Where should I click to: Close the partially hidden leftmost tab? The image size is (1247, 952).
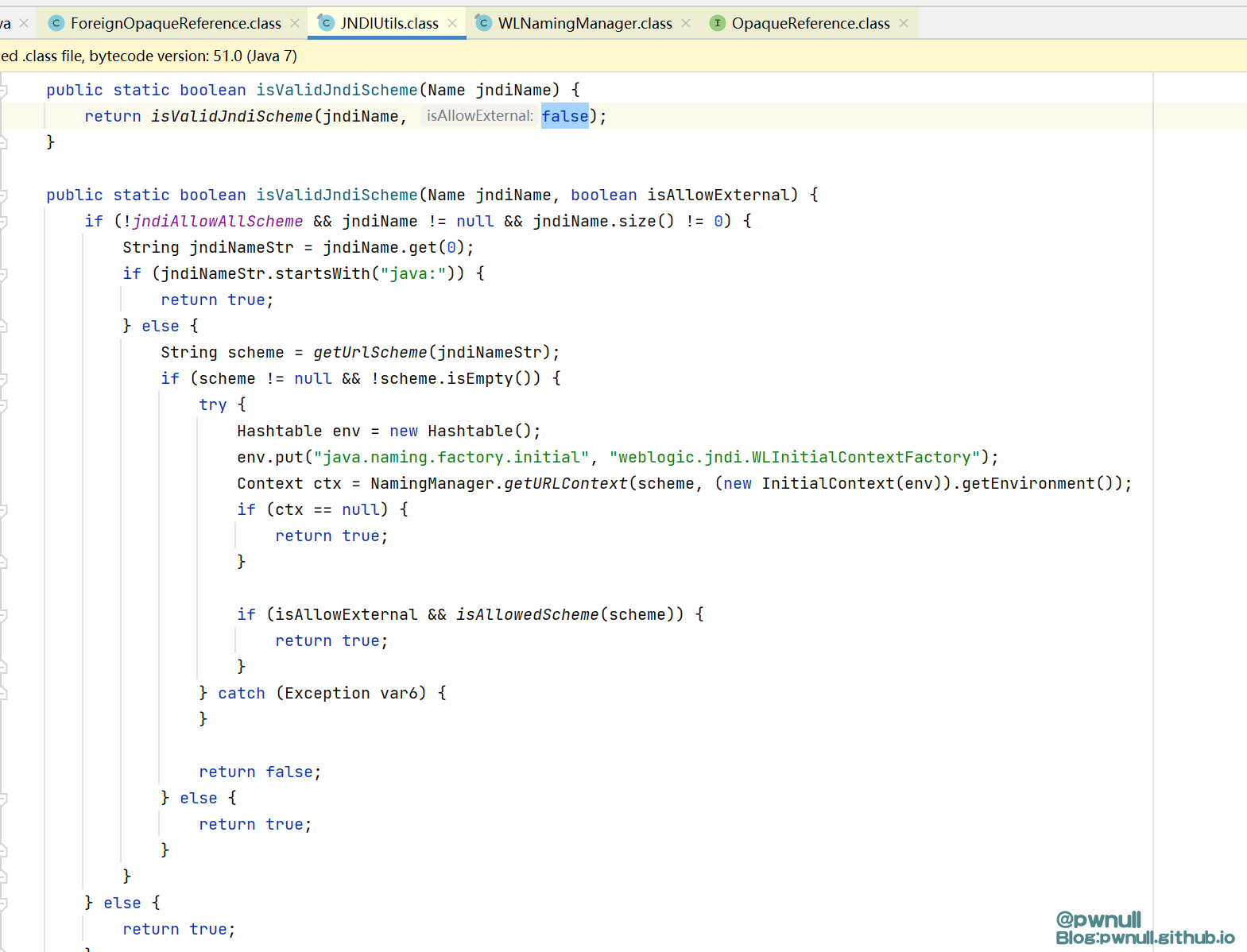coord(24,23)
